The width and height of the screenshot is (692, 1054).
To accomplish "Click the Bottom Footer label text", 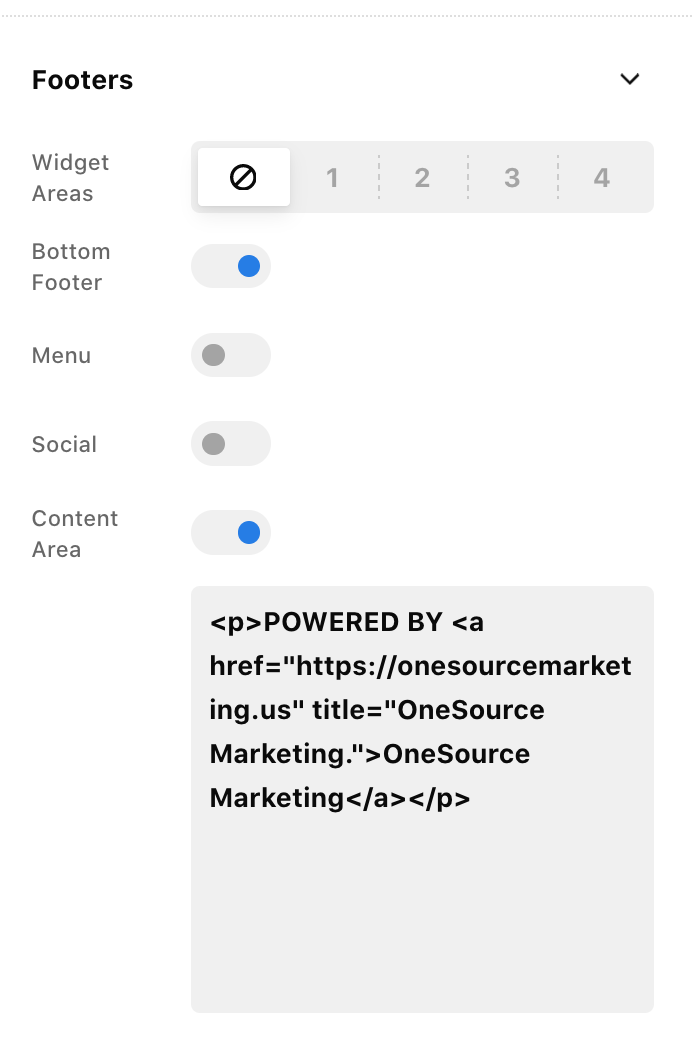I will 70,267.
